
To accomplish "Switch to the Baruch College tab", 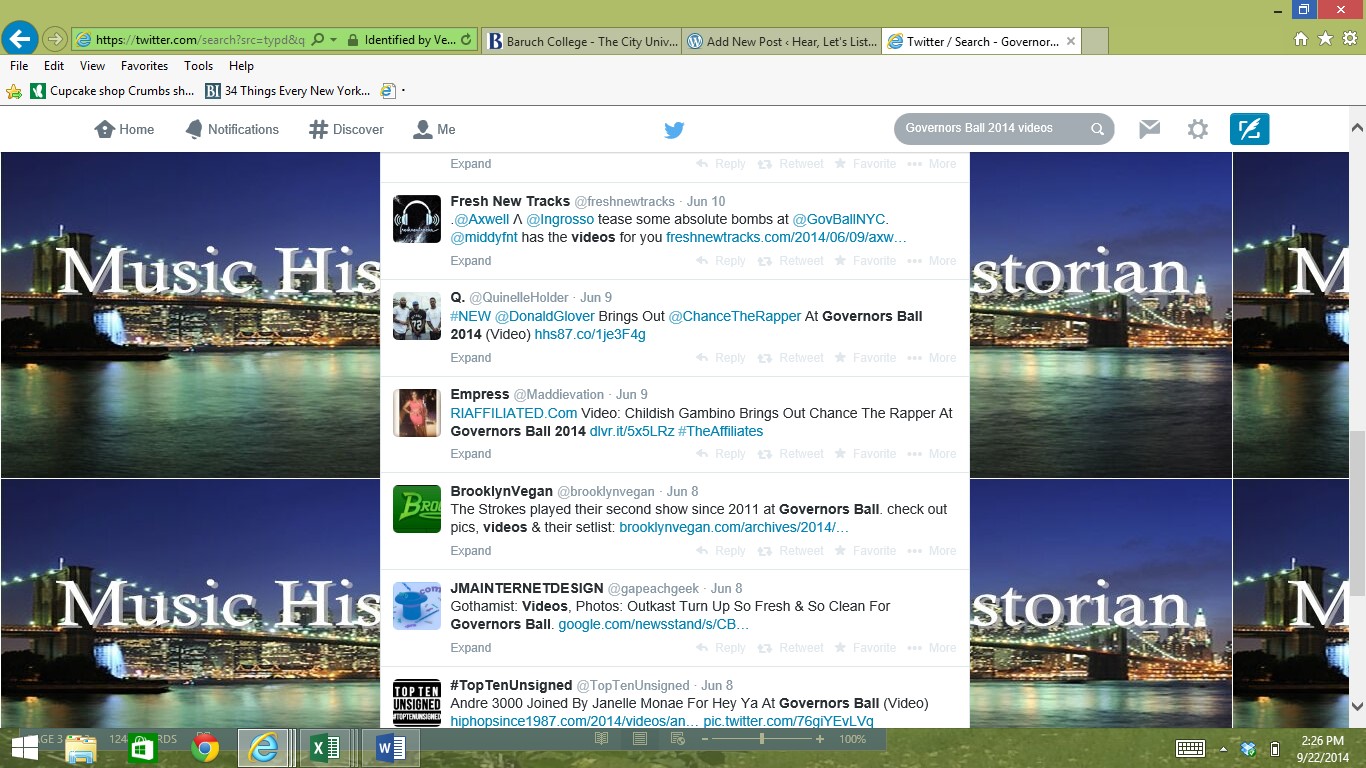I will coord(580,42).
